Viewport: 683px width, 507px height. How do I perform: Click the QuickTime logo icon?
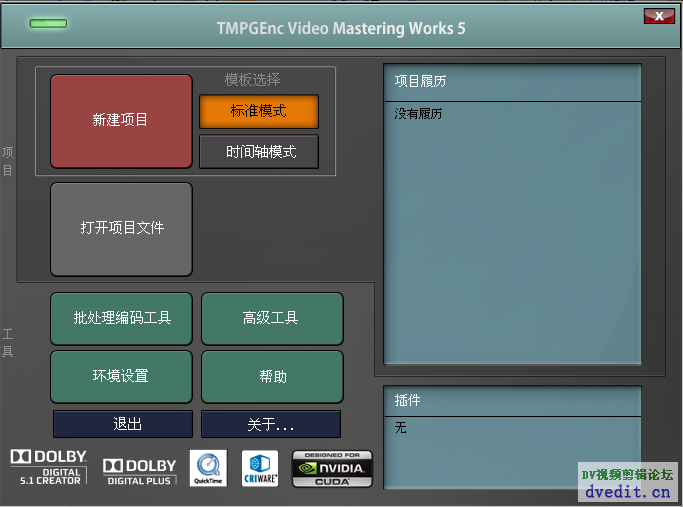pyautogui.click(x=208, y=468)
